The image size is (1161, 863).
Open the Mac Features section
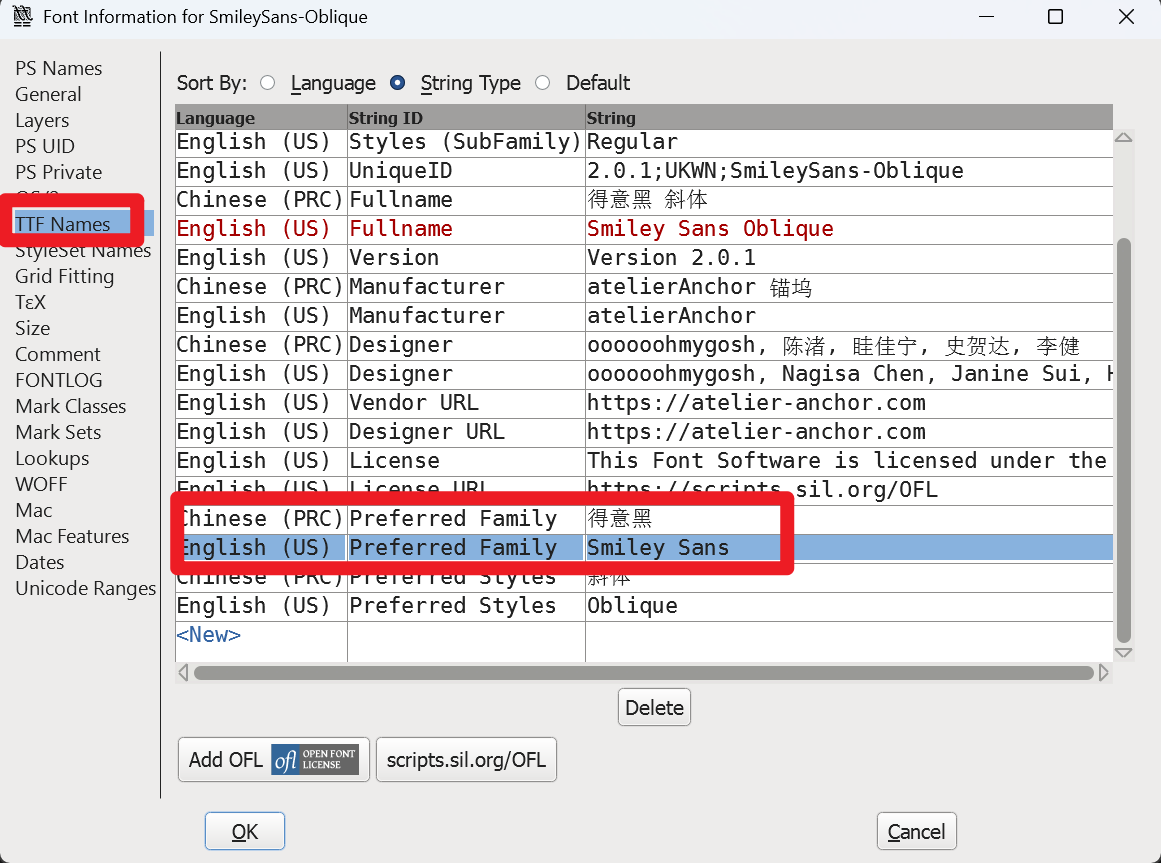72,536
